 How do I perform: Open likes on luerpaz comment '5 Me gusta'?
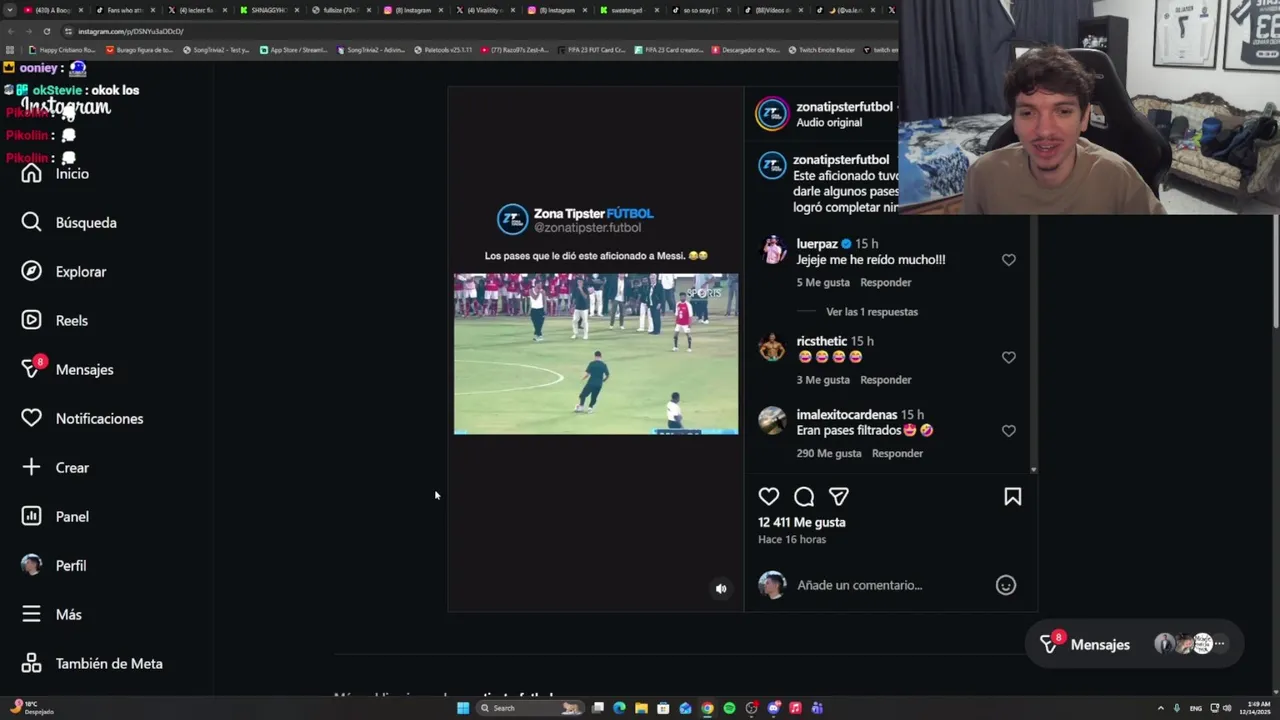(823, 283)
